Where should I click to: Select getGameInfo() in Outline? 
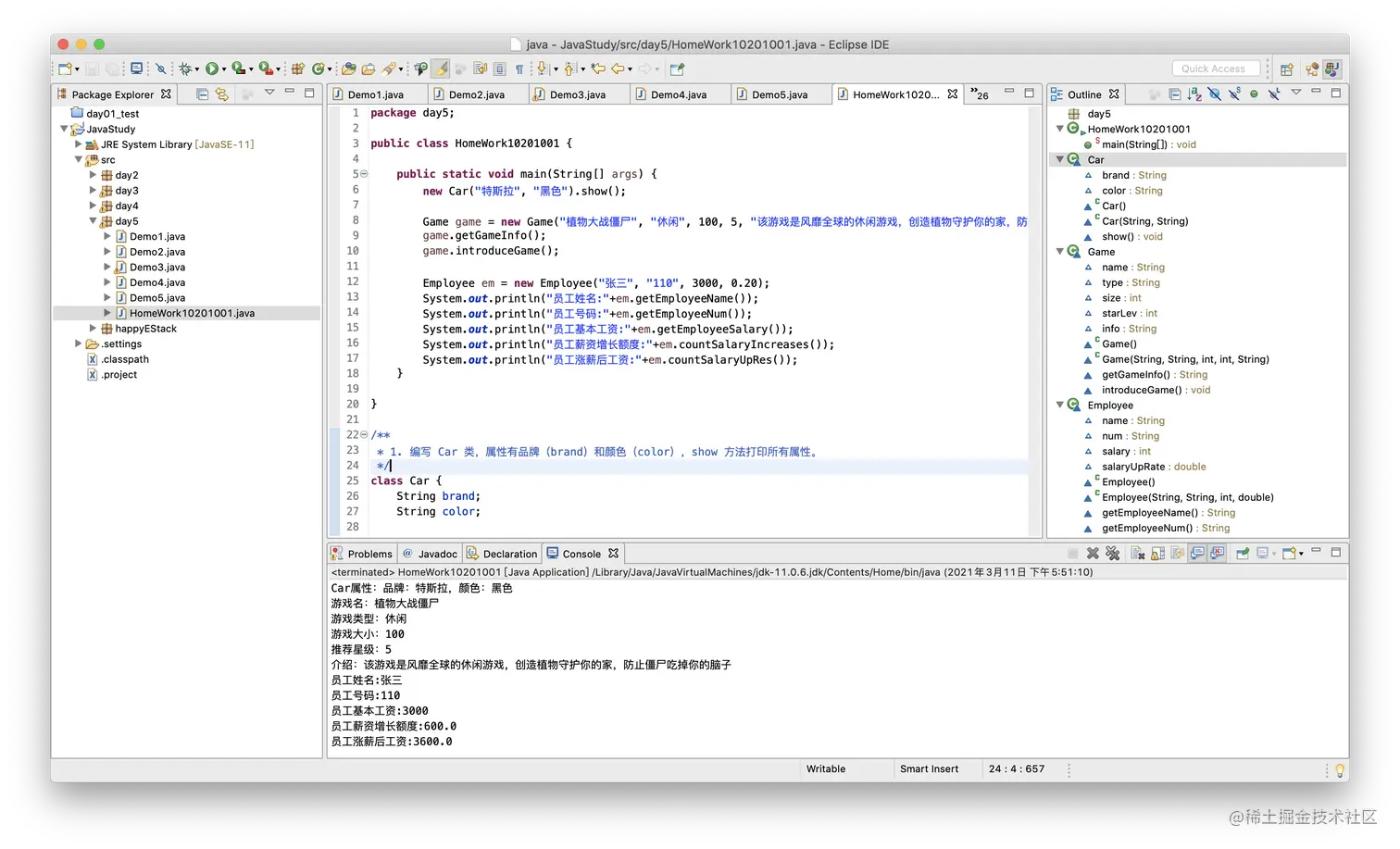coord(1154,375)
